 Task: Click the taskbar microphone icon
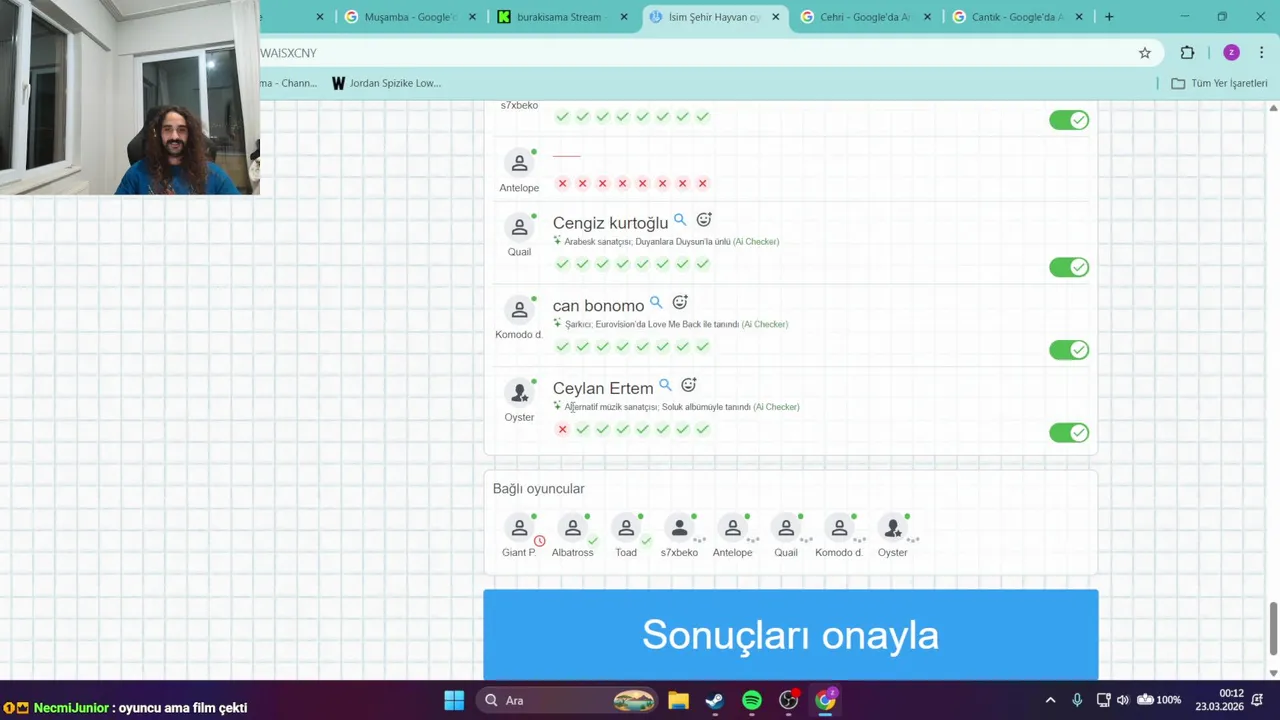point(1077,700)
